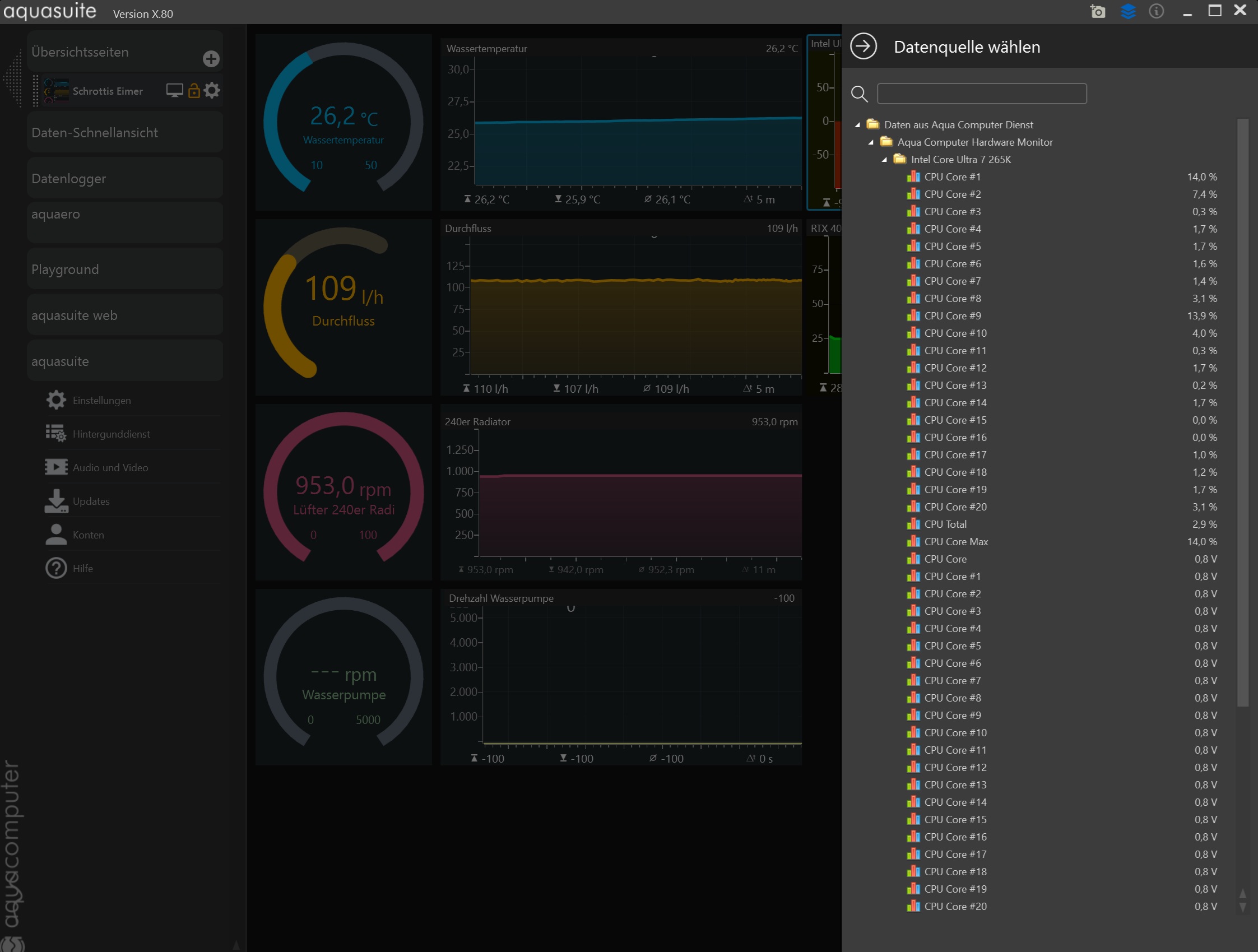Screen dimensions: 1258x952
Task: Click the monitor icon beside Schrottis Eimer
Action: [174, 90]
